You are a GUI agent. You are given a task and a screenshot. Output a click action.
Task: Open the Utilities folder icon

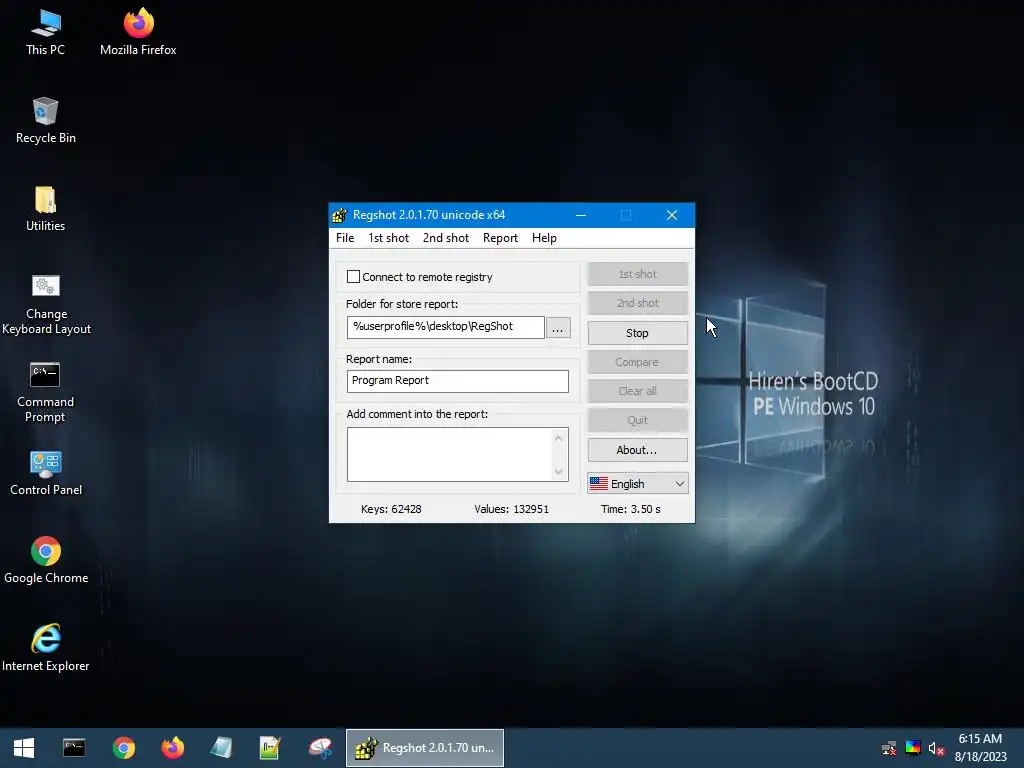pos(45,208)
